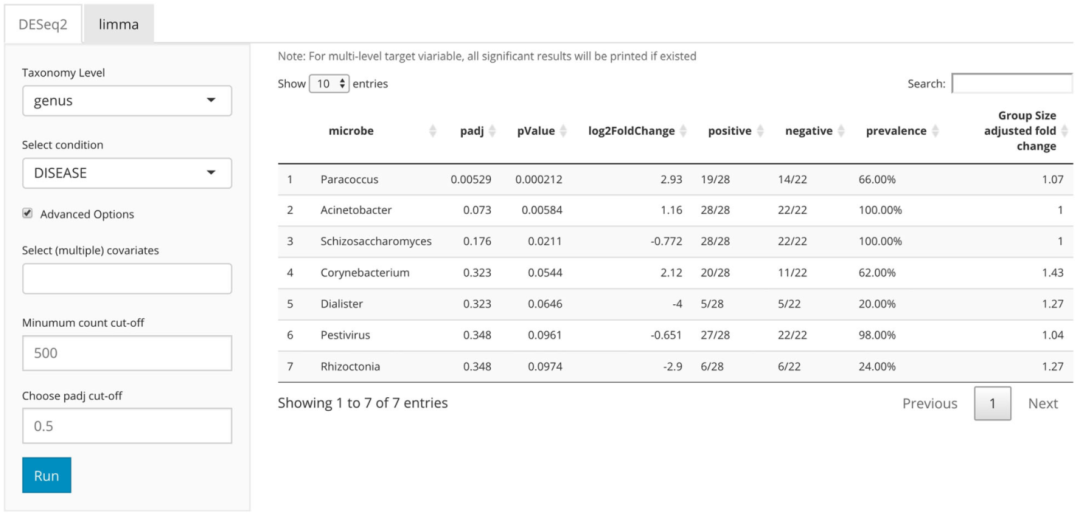Select the Paracoccus microbe cell

349,179
